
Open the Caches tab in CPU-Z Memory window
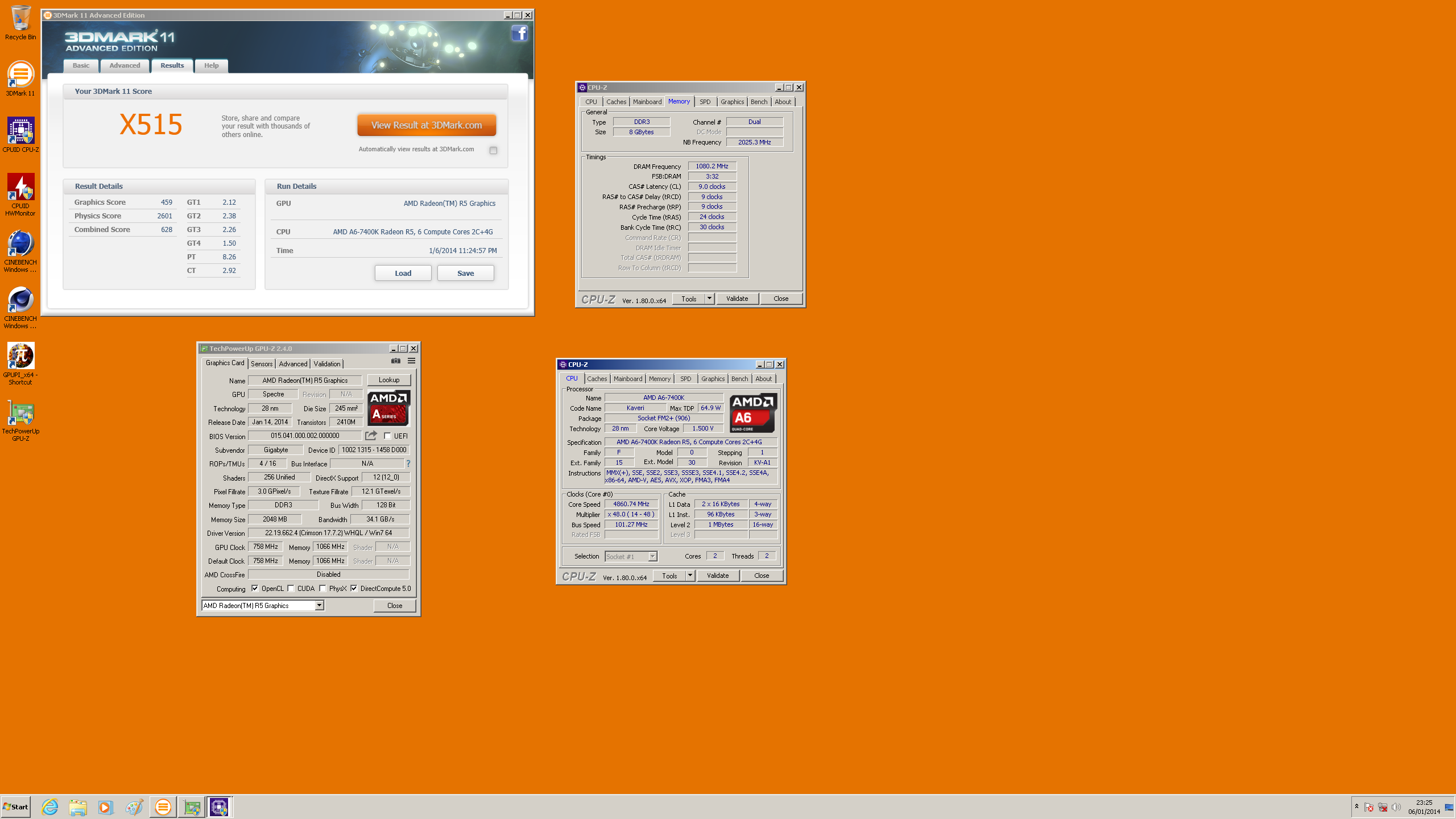(616, 102)
